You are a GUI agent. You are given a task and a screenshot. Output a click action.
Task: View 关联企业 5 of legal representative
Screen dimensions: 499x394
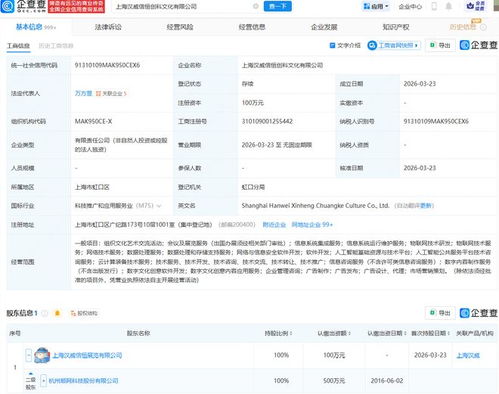(111, 94)
